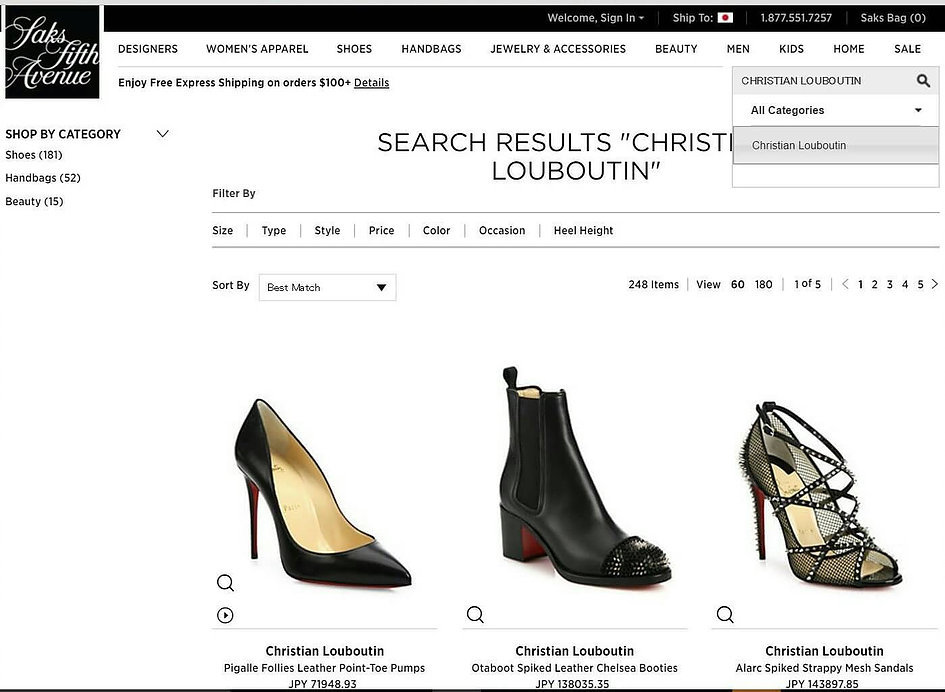Click the 248 Items count
The width and height of the screenshot is (945, 692).
[653, 285]
